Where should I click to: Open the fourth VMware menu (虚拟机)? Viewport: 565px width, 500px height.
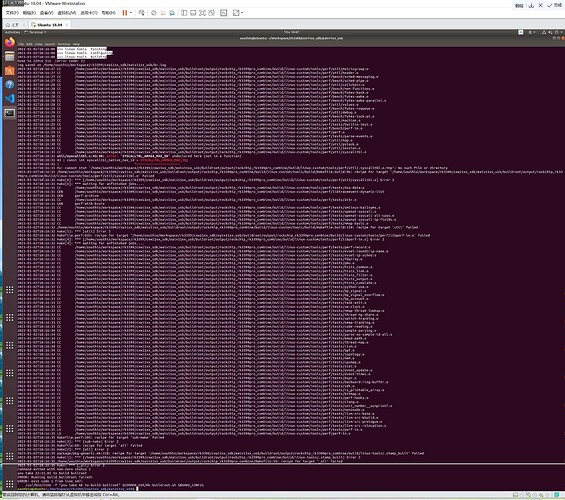coord(67,13)
